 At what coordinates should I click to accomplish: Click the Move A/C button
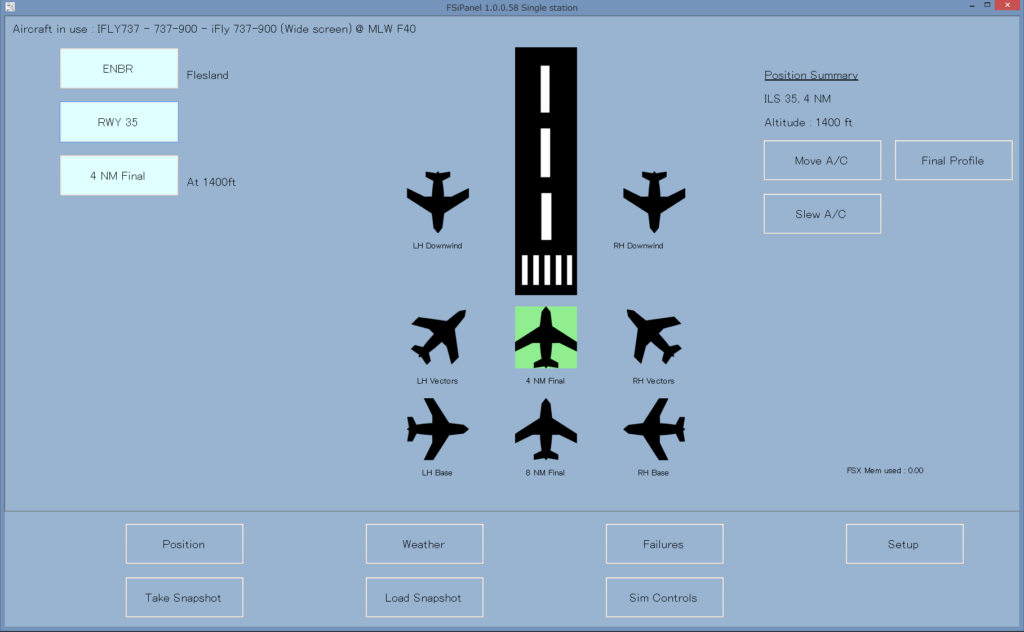(822, 160)
